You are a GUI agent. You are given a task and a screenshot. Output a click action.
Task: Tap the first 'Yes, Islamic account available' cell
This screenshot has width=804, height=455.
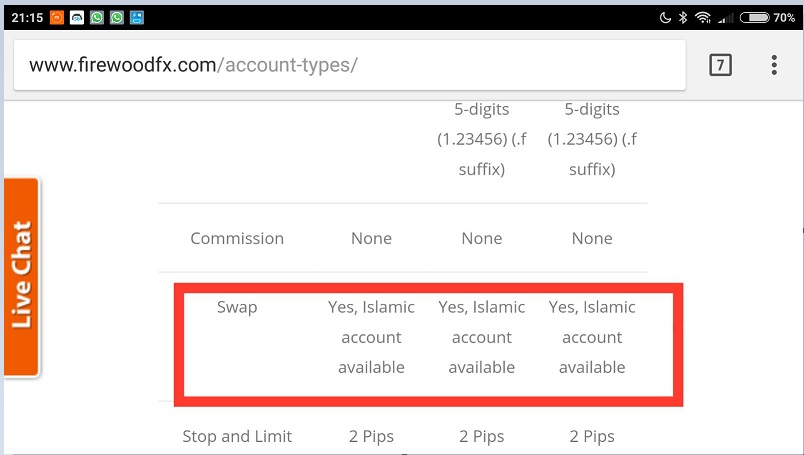371,337
